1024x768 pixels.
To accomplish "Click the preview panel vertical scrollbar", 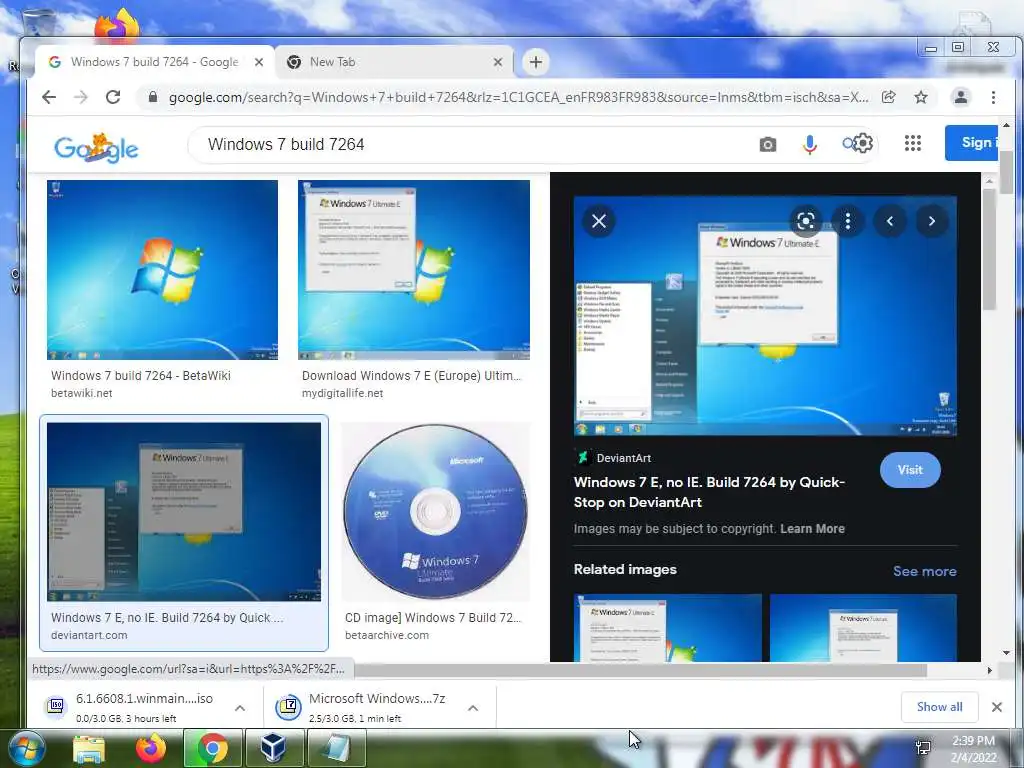I will pyautogui.click(x=989, y=250).
